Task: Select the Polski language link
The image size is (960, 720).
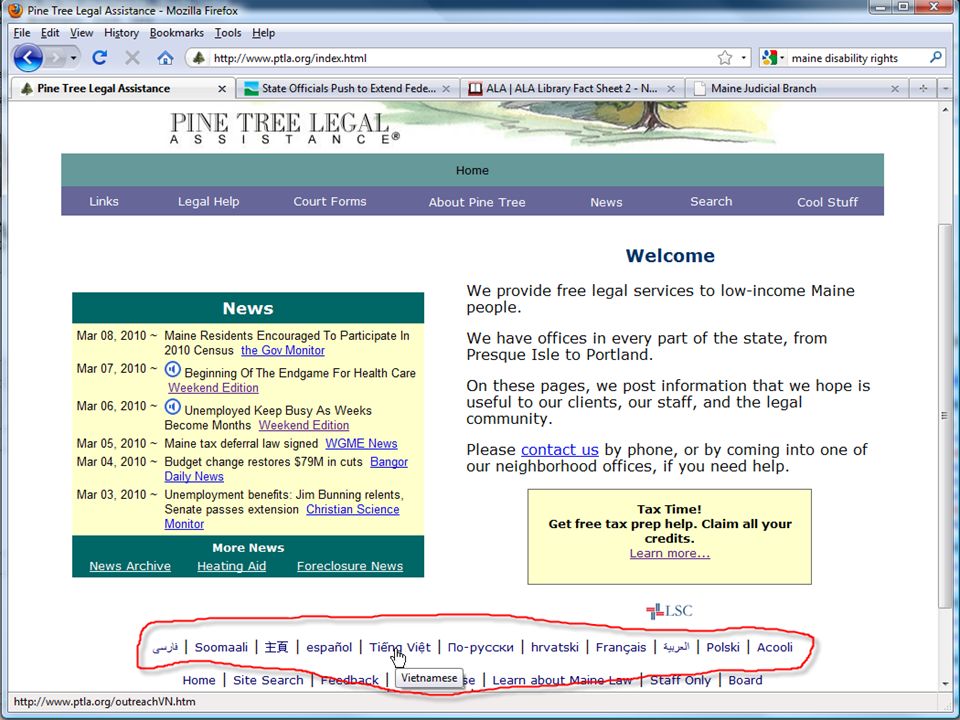Action: click(x=723, y=647)
